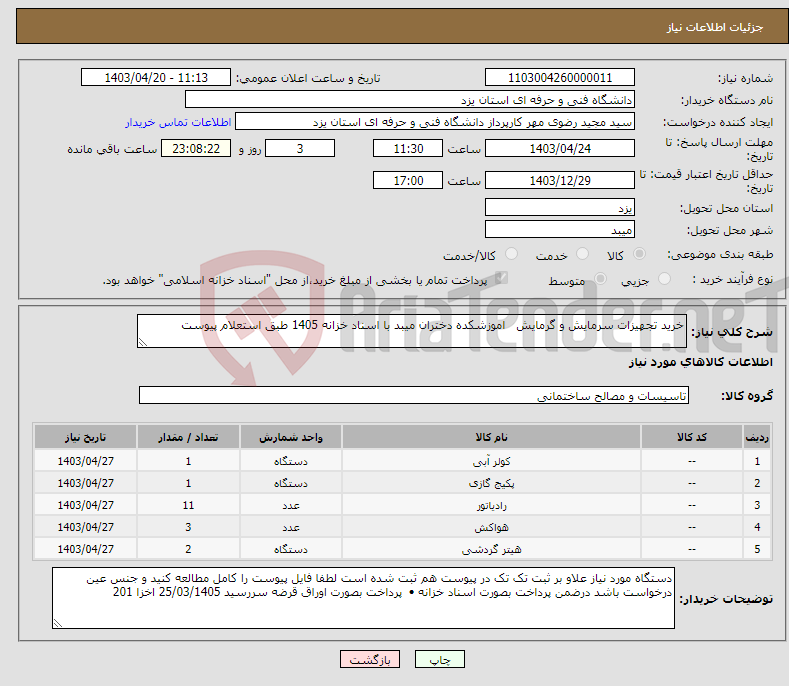Click the goods group field تاسیسات و مصالح ساختمانی
The height and width of the screenshot is (686, 789).
[x=414, y=396]
